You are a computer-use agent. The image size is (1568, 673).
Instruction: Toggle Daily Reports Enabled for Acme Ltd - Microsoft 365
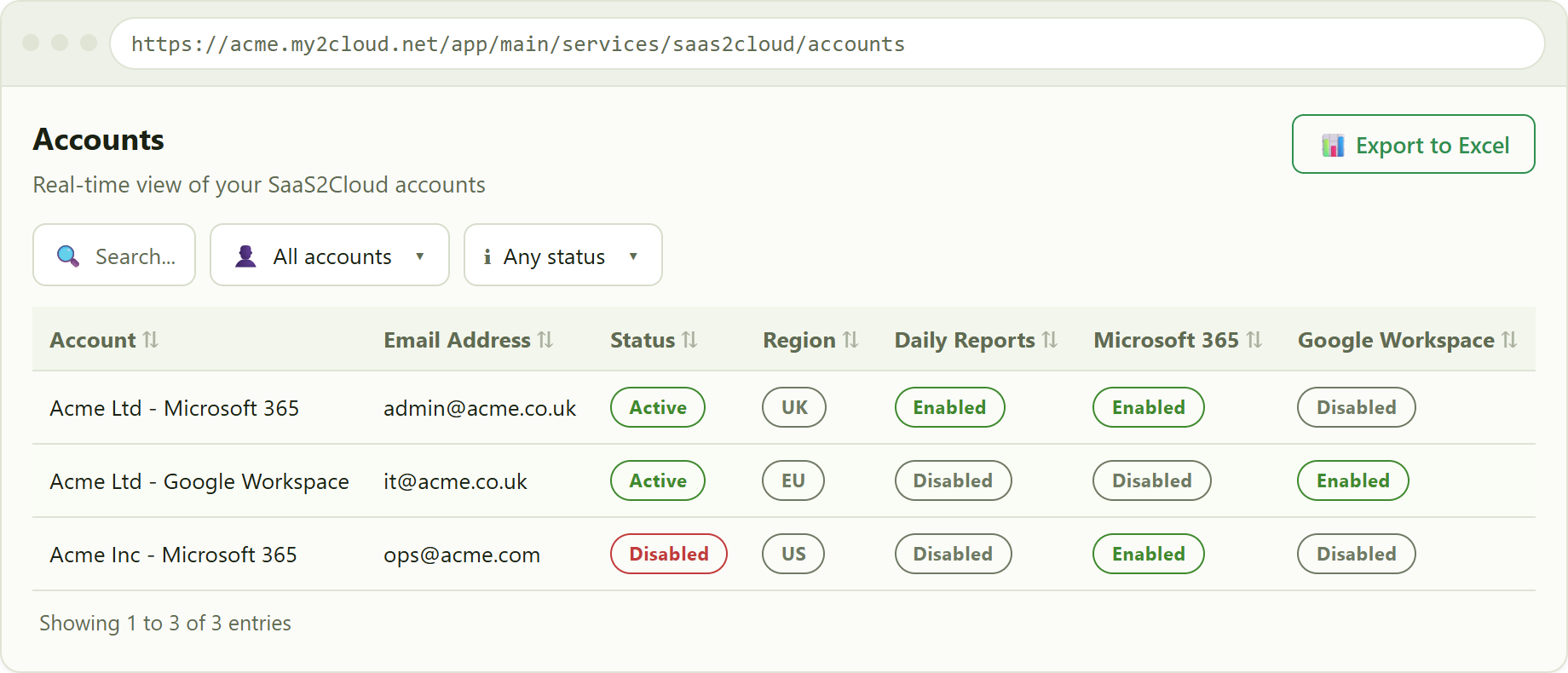pyautogui.click(x=950, y=407)
